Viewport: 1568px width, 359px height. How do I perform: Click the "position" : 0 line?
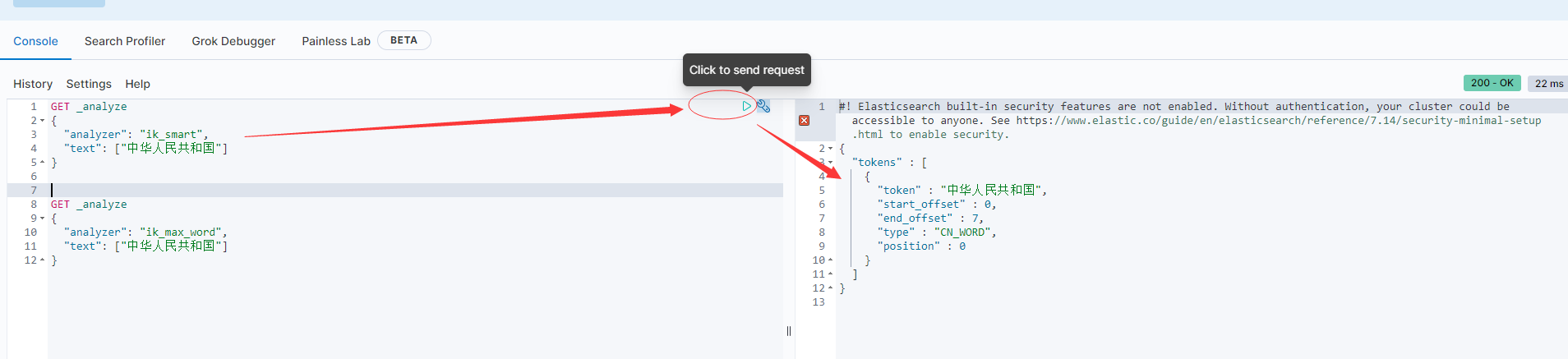pyautogui.click(x=921, y=246)
